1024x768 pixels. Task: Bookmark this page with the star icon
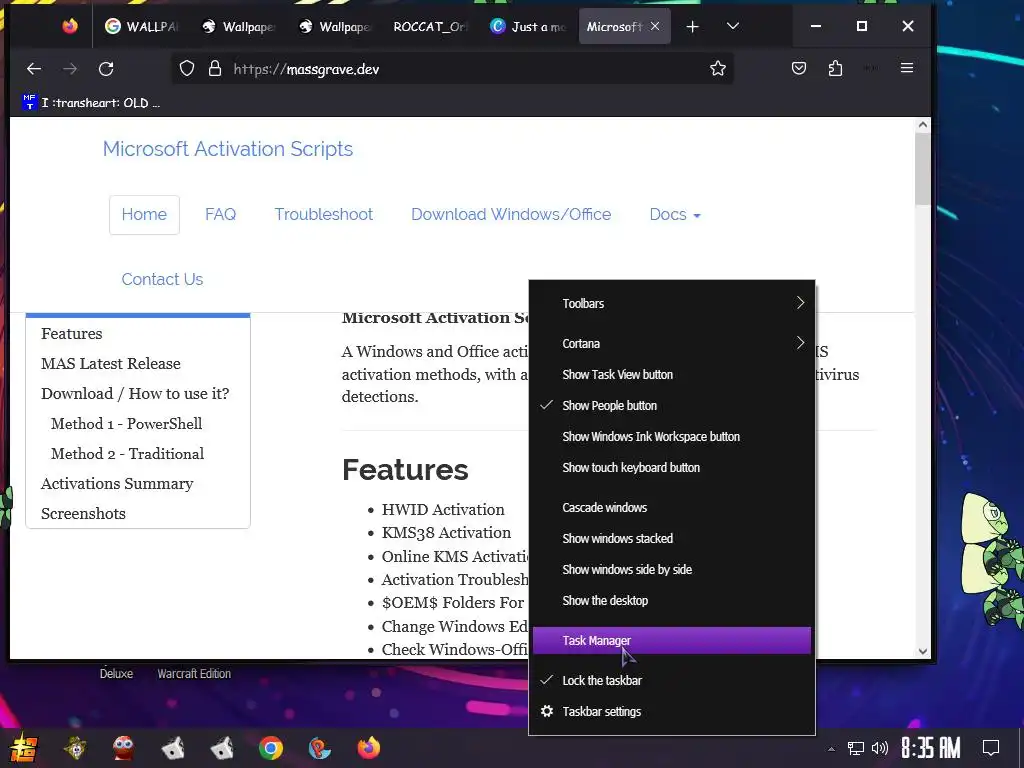click(718, 69)
